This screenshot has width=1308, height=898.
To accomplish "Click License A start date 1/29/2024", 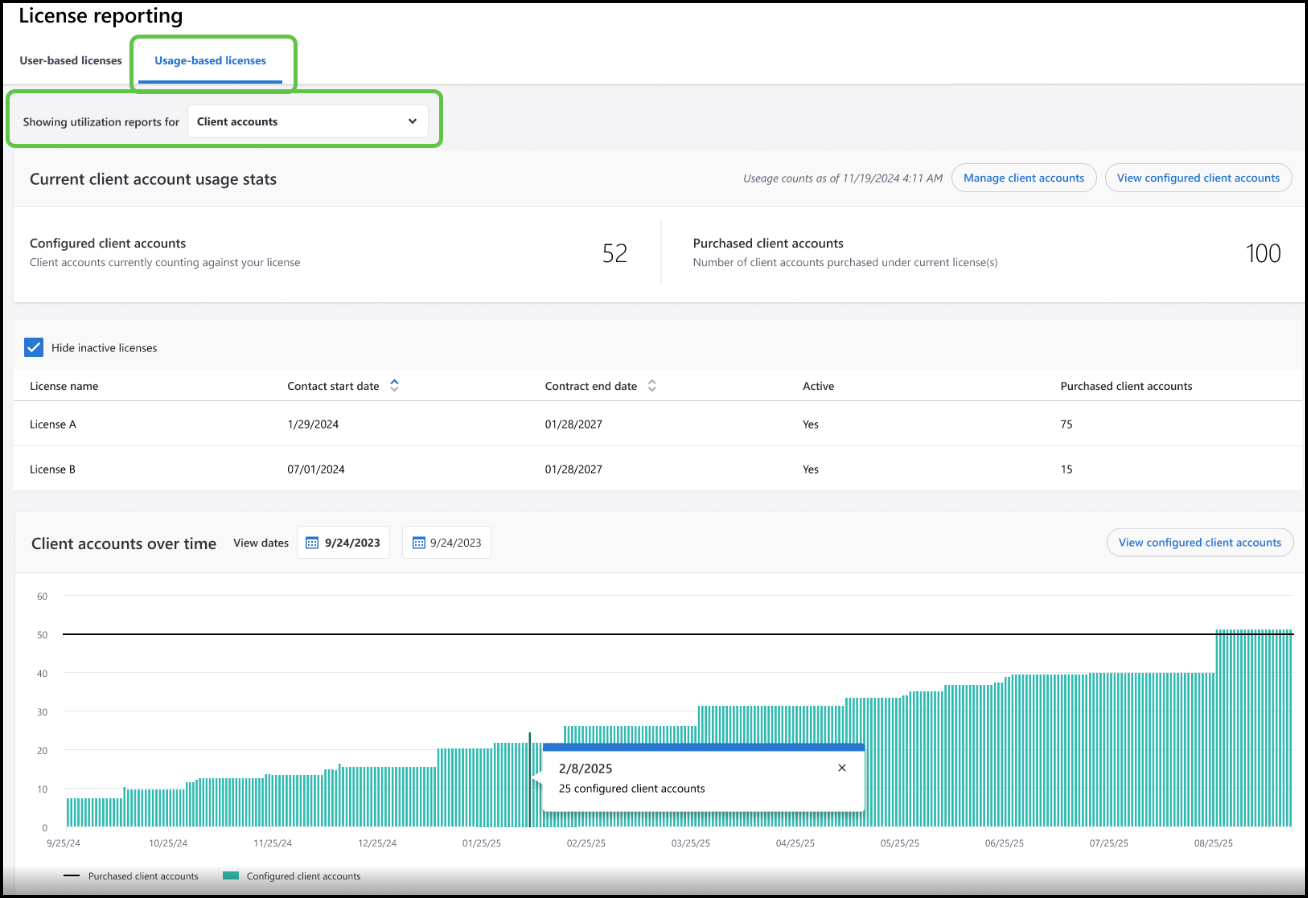I will click(x=313, y=424).
